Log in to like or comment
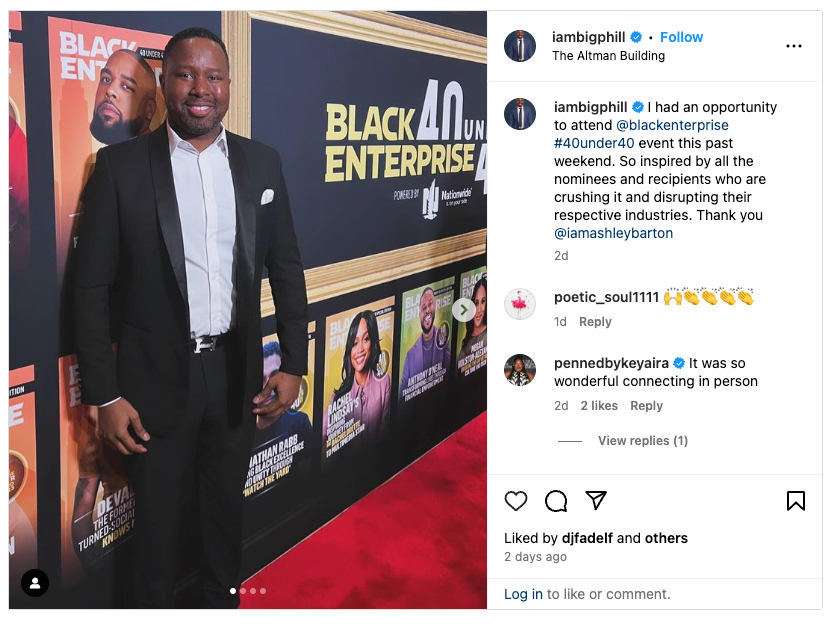Image resolution: width=829 pixels, height=624 pixels. point(523,594)
